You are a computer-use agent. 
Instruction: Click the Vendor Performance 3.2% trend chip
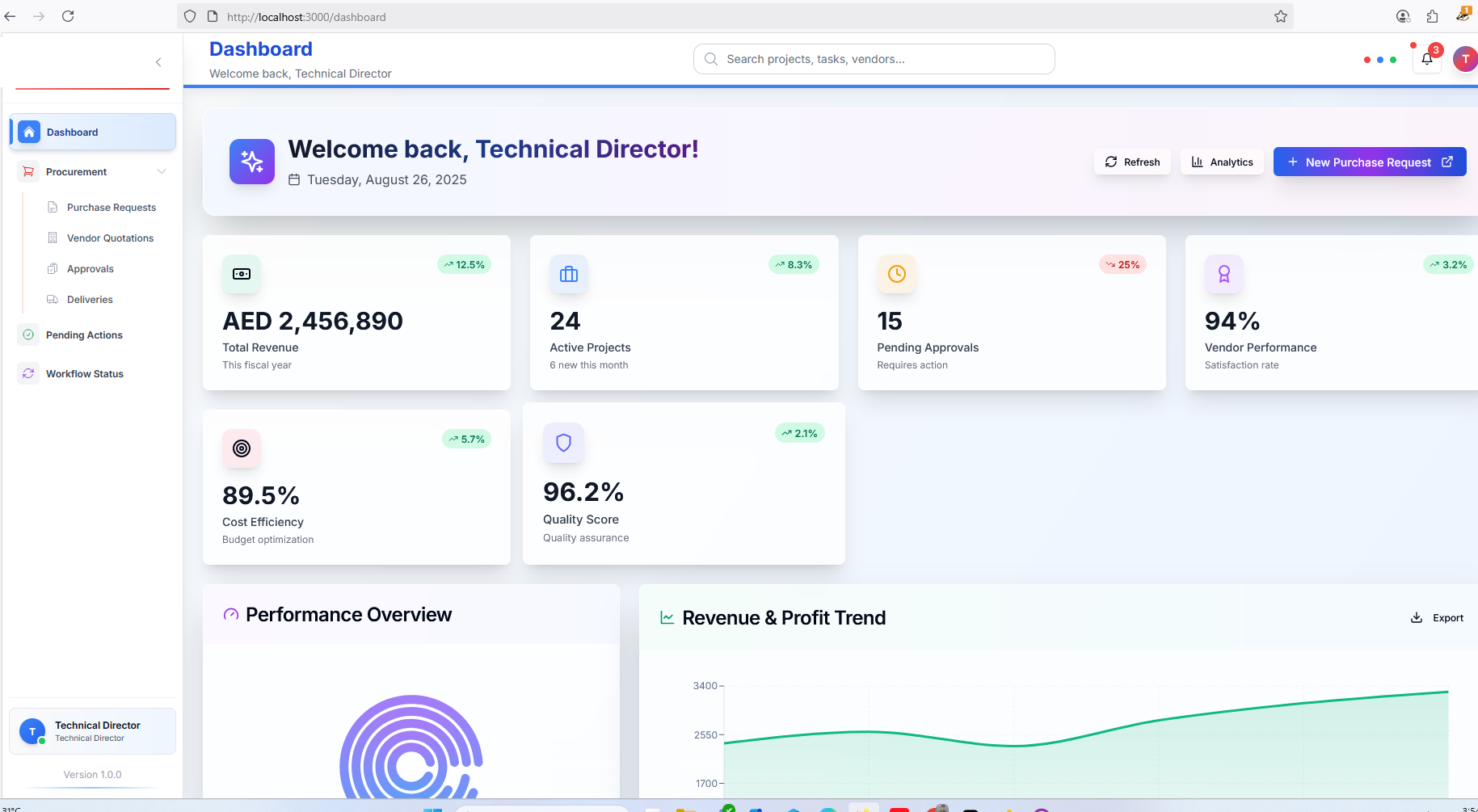pyautogui.click(x=1447, y=264)
